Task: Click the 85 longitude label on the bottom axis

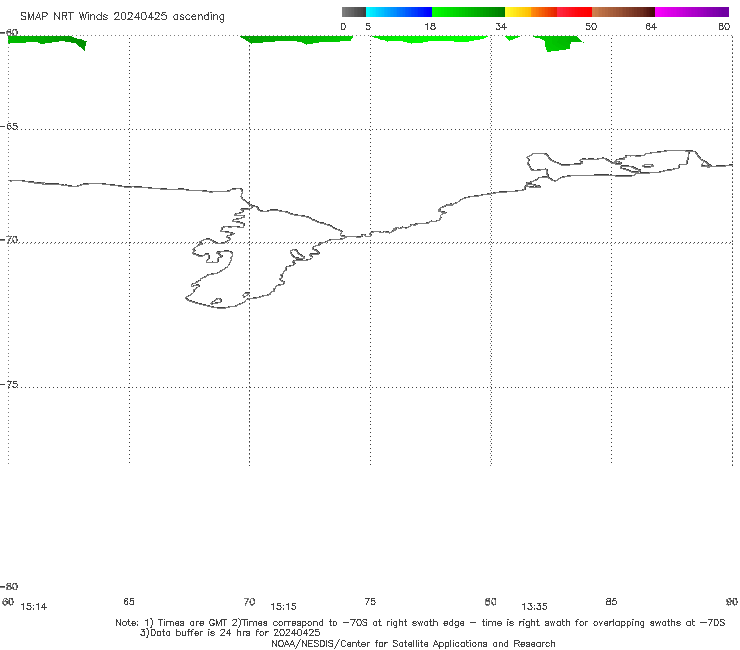Action: (x=611, y=602)
